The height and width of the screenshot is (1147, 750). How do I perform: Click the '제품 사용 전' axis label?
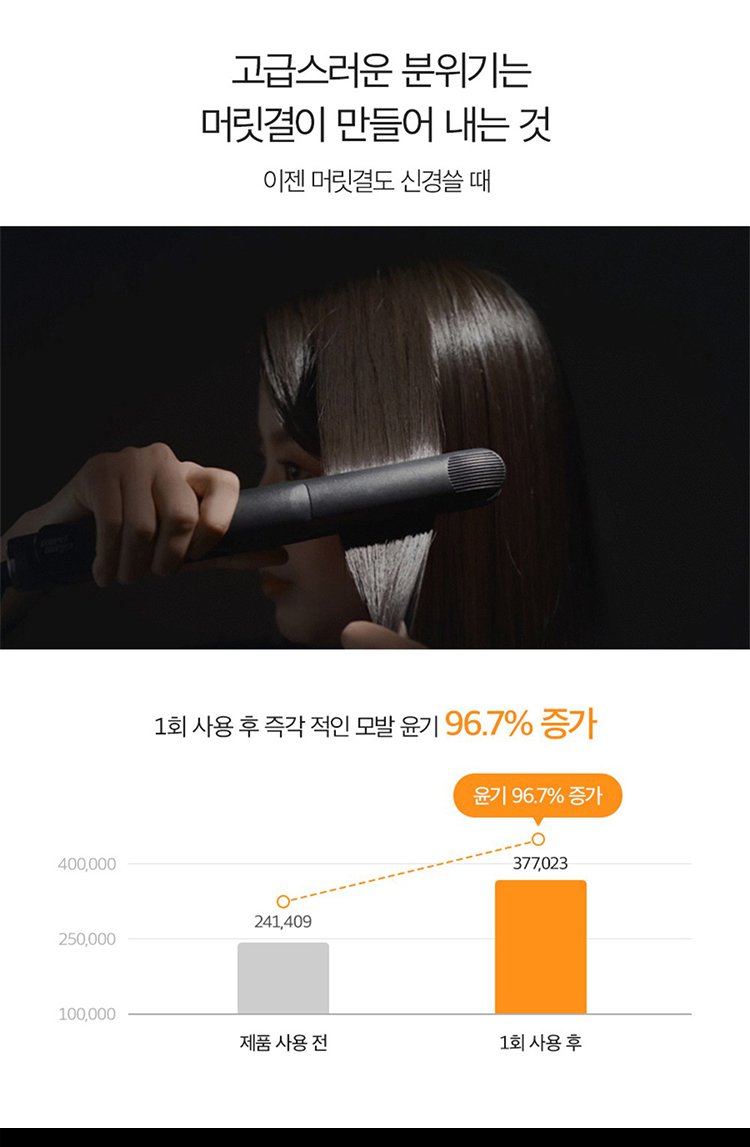(x=283, y=1042)
